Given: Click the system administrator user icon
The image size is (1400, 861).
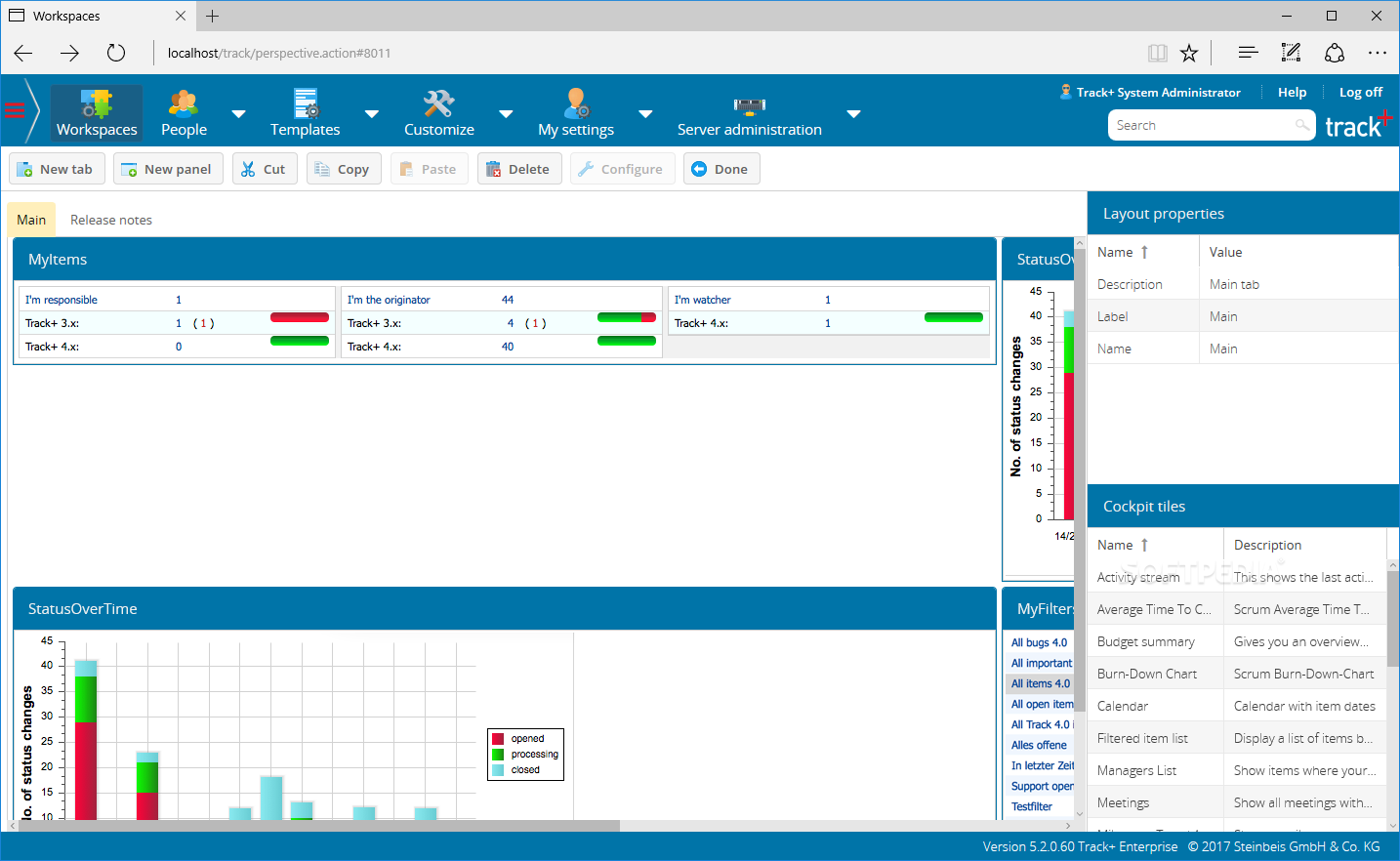Looking at the screenshot, I should point(1065,92).
